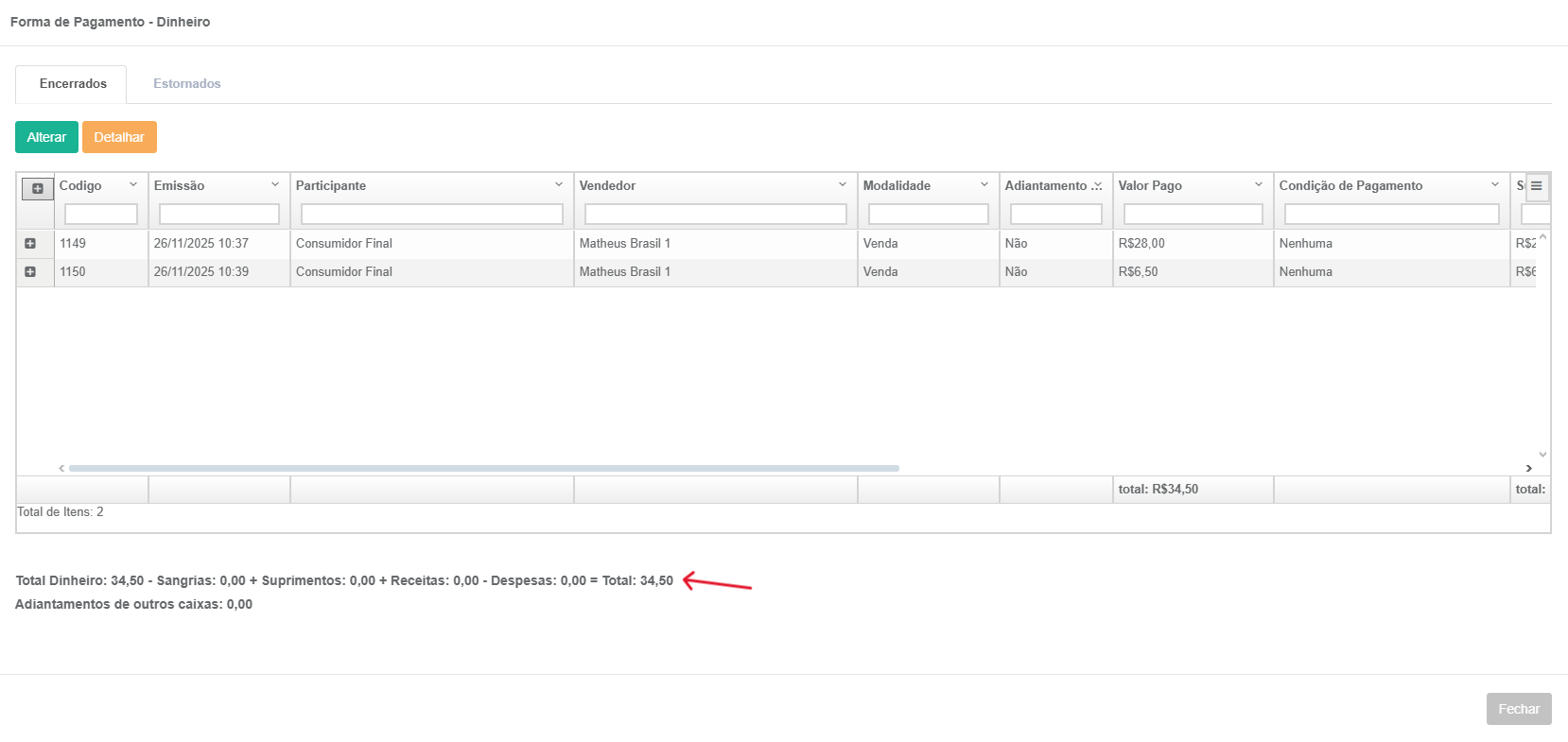The width and height of the screenshot is (1568, 742).
Task: Open the grid column chooser menu icon
Action: pyautogui.click(x=1536, y=186)
